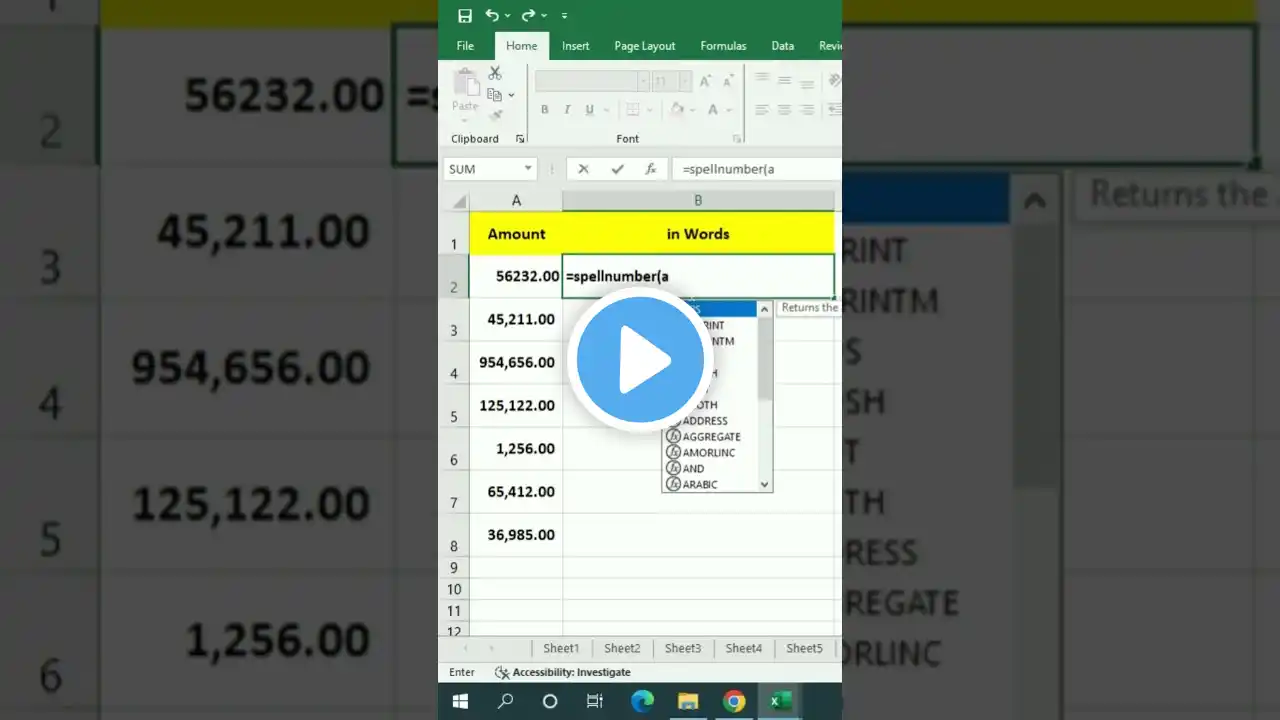This screenshot has width=1280, height=720.
Task: Open the Clipboard dialog launcher
Action: [x=520, y=139]
